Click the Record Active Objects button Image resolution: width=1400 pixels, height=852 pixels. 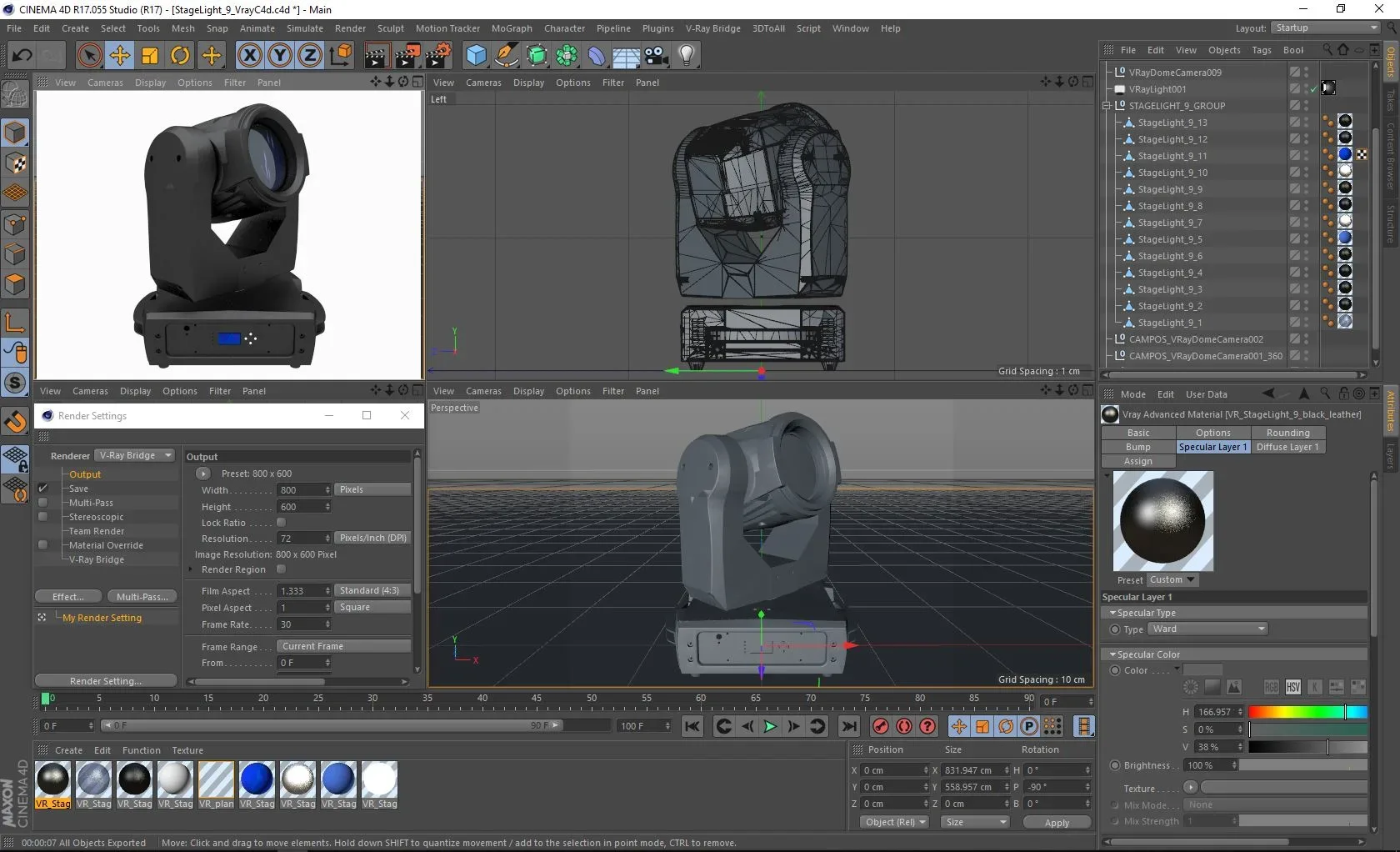[880, 726]
